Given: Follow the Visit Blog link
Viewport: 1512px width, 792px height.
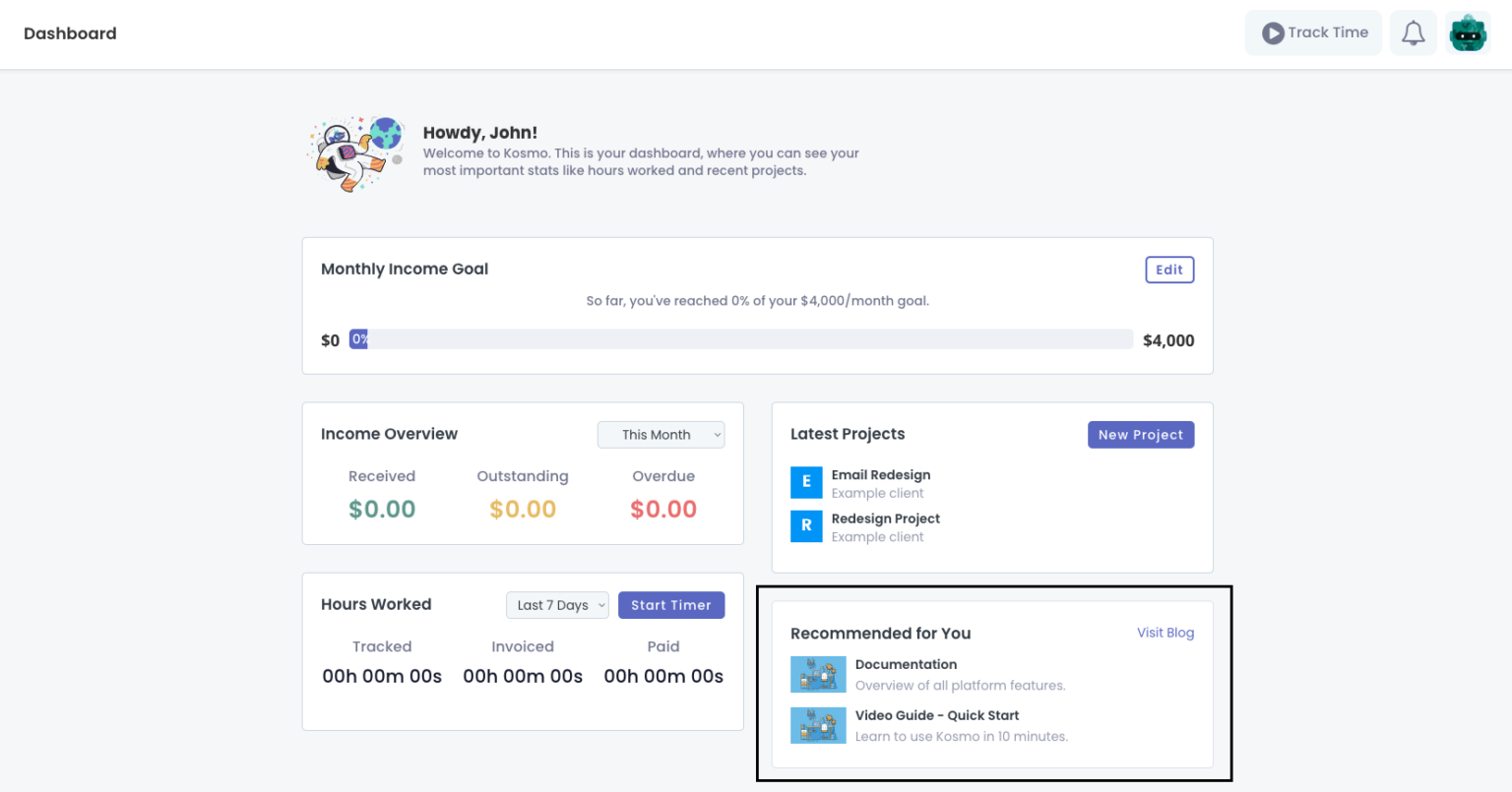Looking at the screenshot, I should (1165, 633).
